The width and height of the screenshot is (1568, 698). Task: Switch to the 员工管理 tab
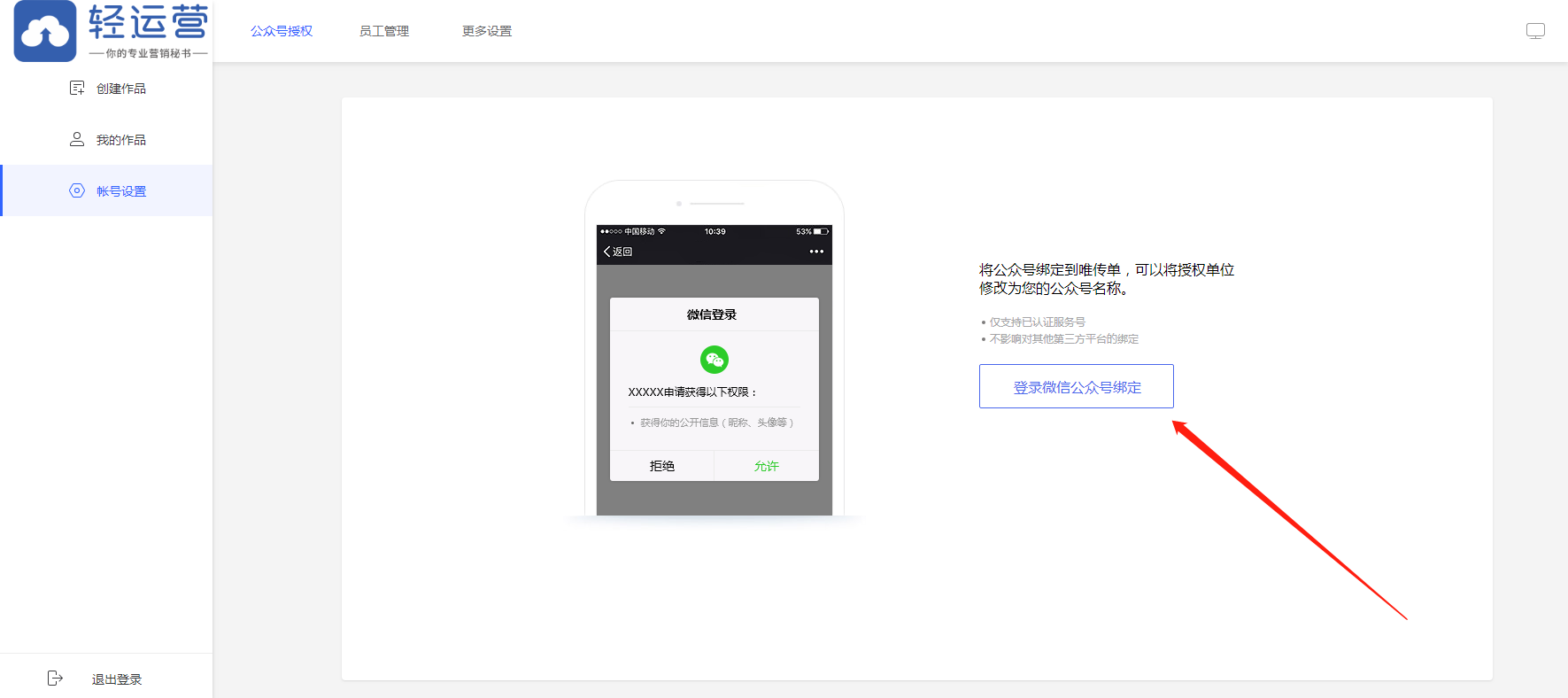[x=384, y=31]
